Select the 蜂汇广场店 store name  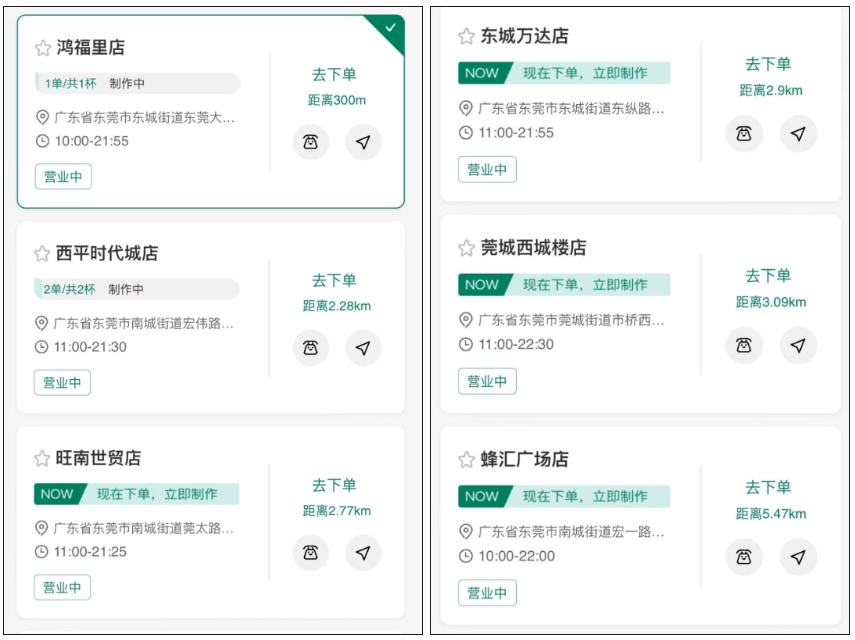(x=525, y=459)
